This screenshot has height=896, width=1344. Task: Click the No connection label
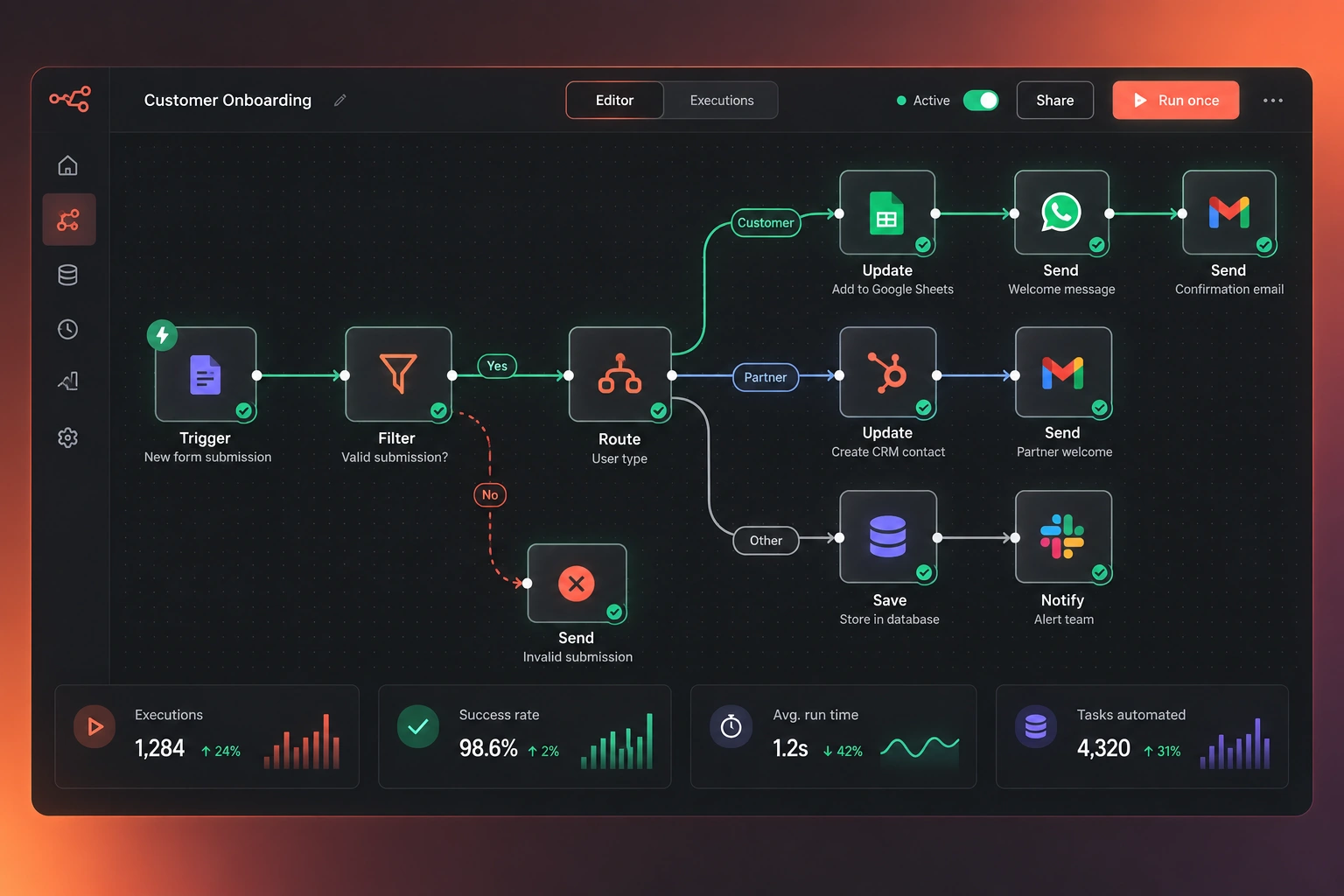(x=490, y=495)
